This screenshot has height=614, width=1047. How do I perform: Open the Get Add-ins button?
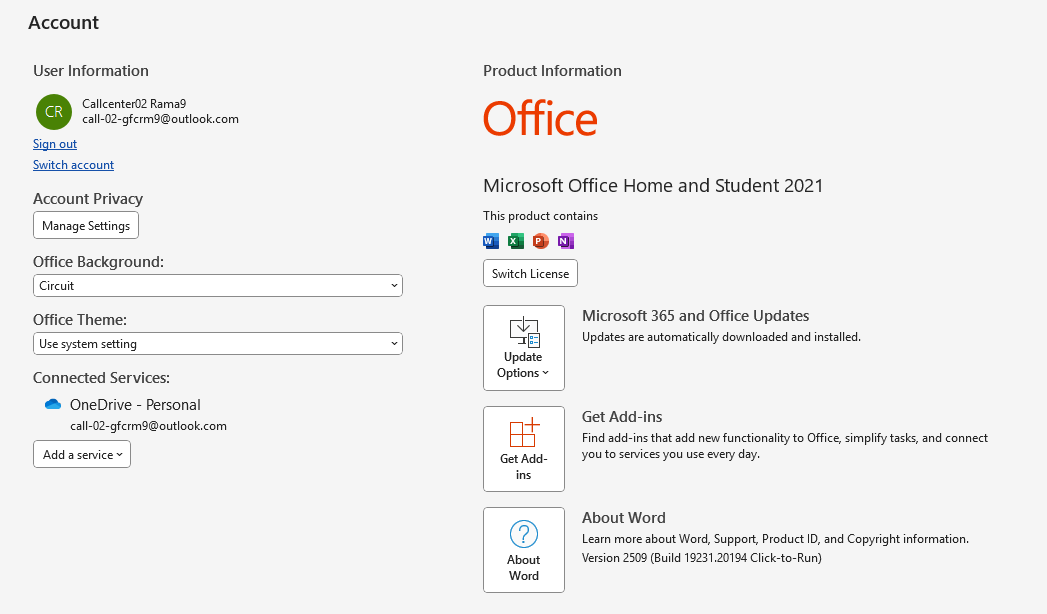point(524,448)
